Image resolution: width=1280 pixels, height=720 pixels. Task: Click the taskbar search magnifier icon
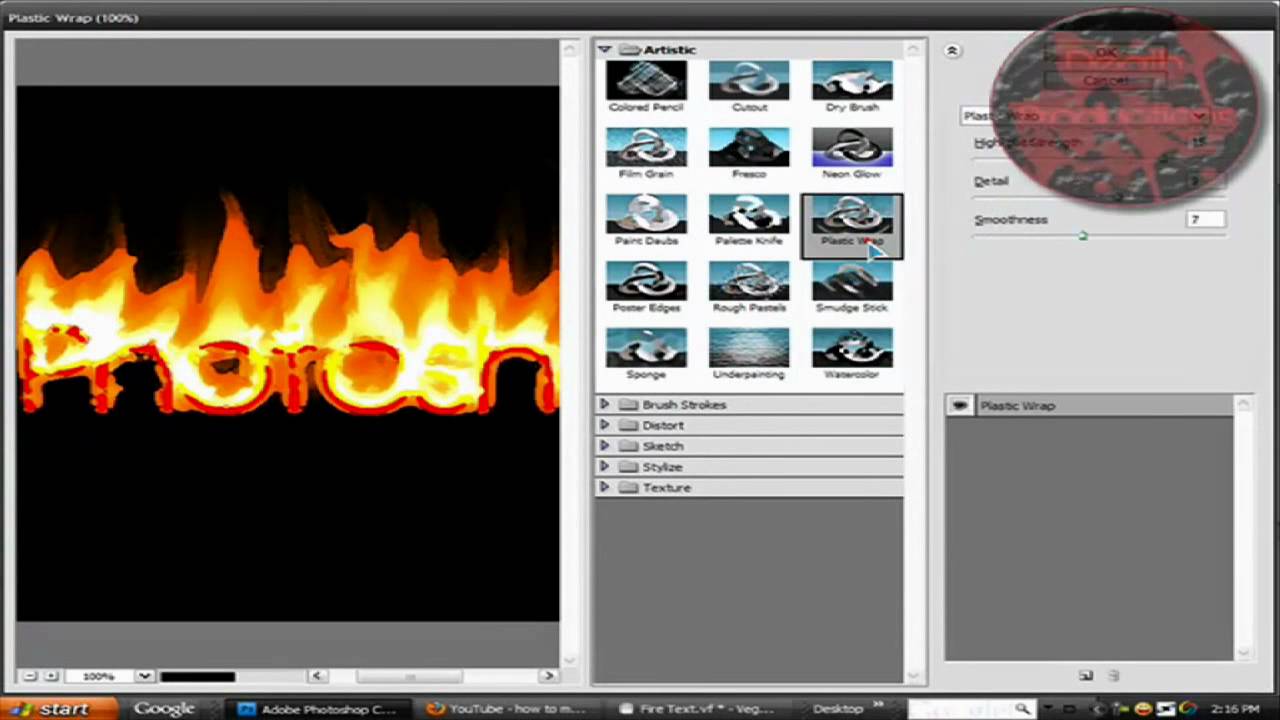[x=1022, y=709]
